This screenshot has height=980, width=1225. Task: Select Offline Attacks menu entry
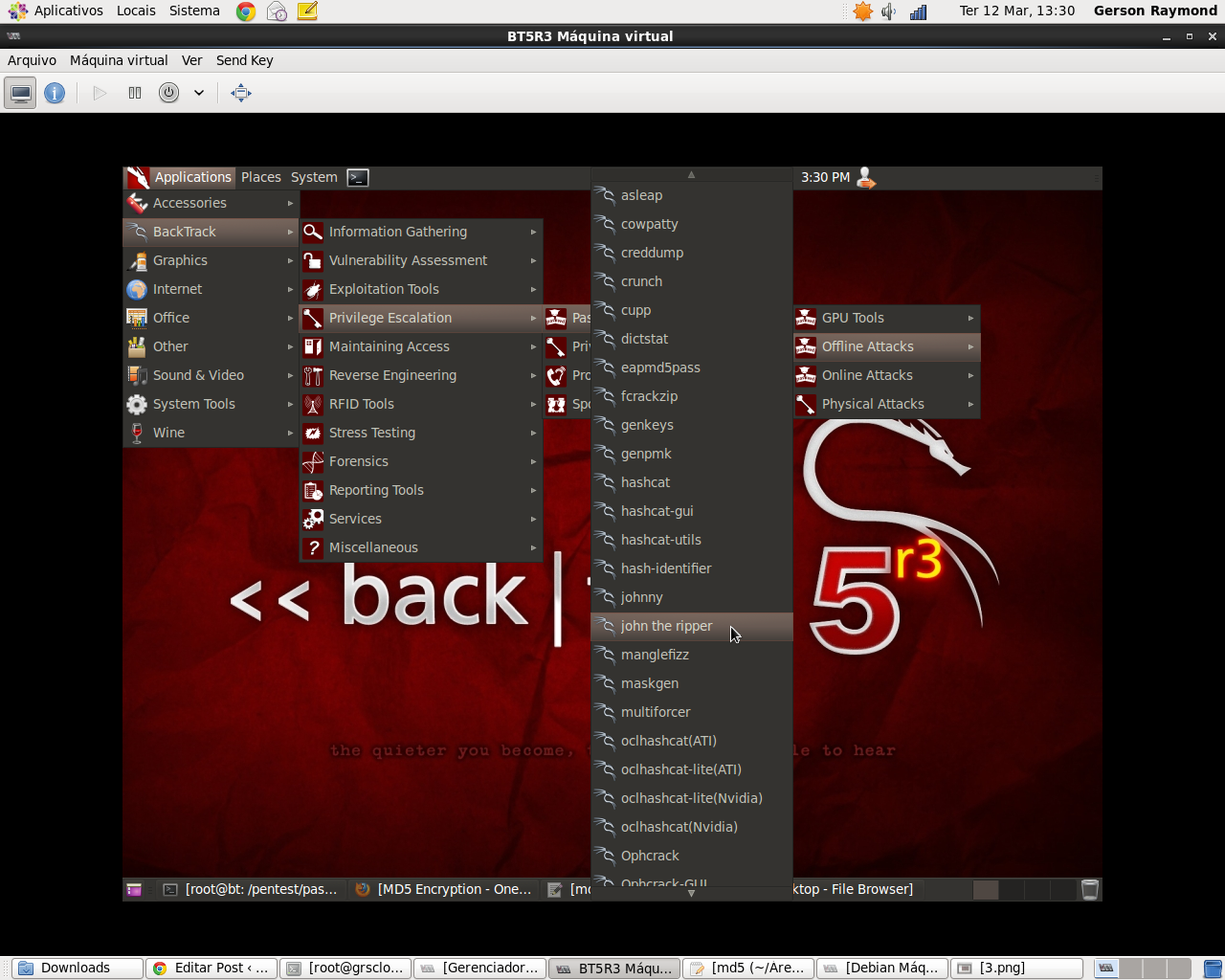coord(886,346)
